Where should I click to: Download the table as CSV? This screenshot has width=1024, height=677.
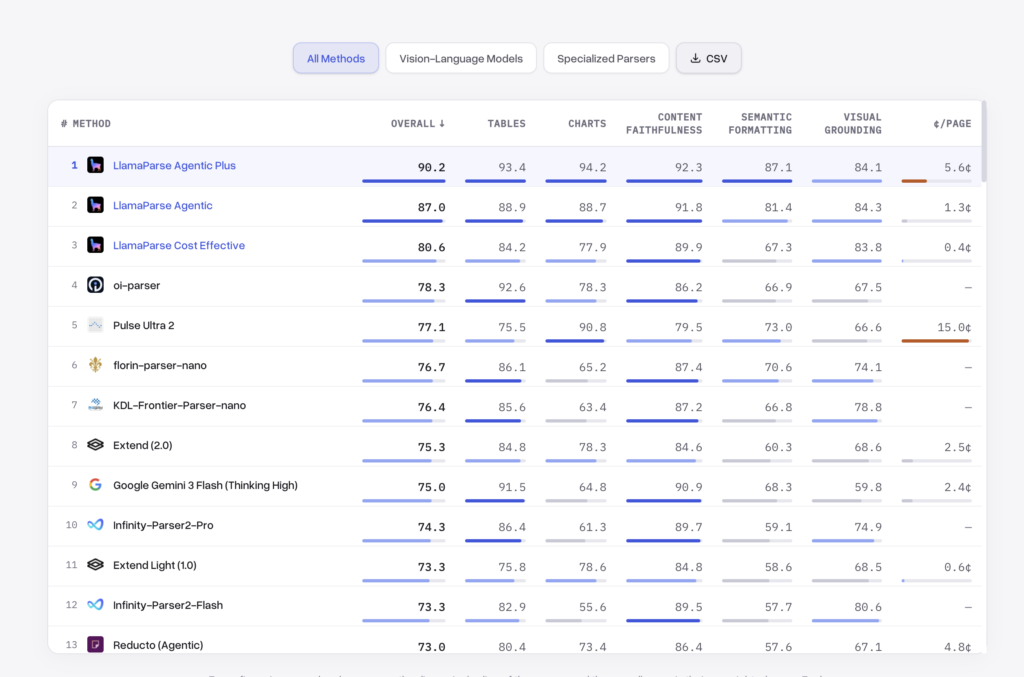tap(709, 58)
